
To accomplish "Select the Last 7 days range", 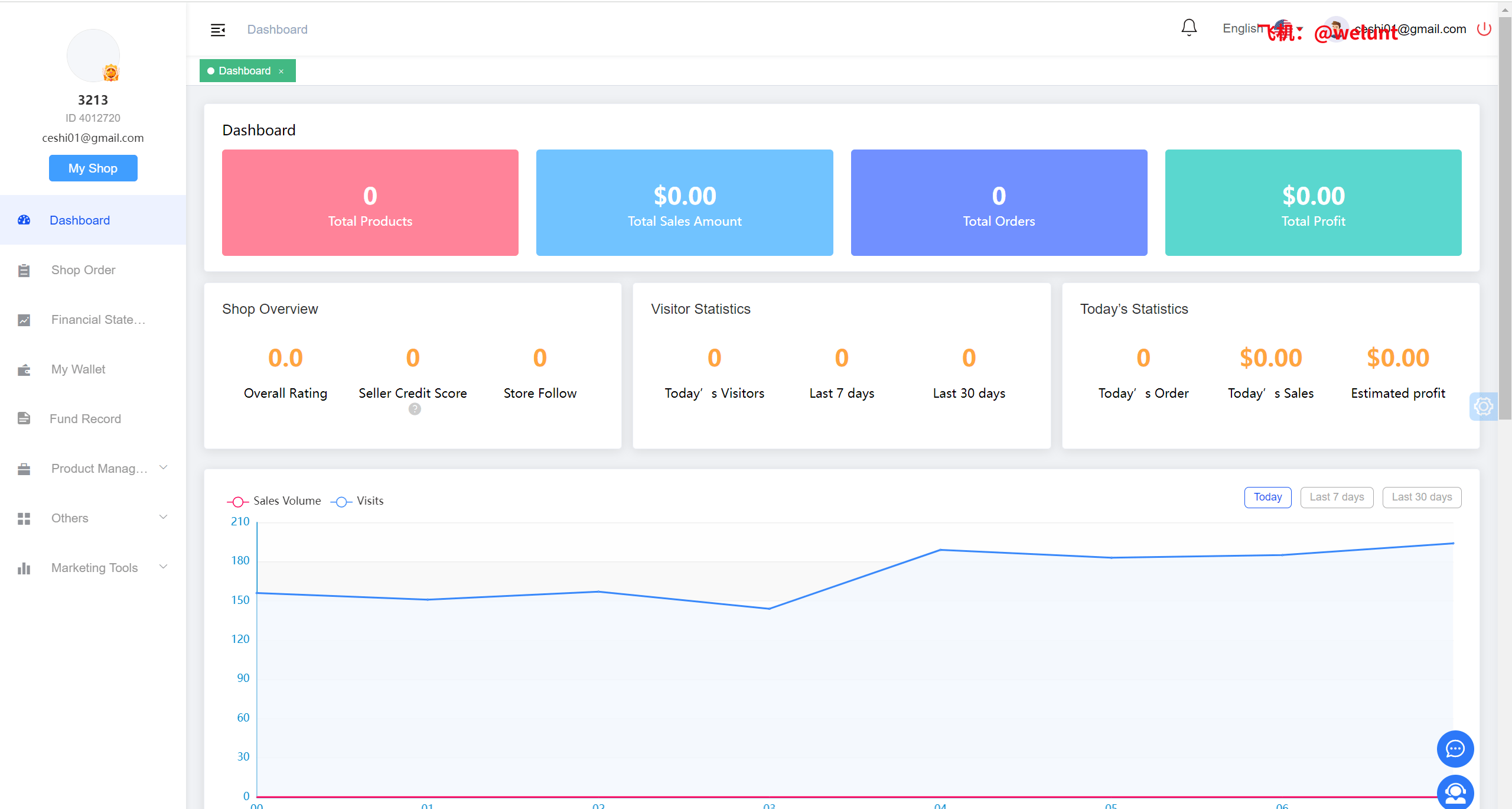I will [x=1336, y=497].
